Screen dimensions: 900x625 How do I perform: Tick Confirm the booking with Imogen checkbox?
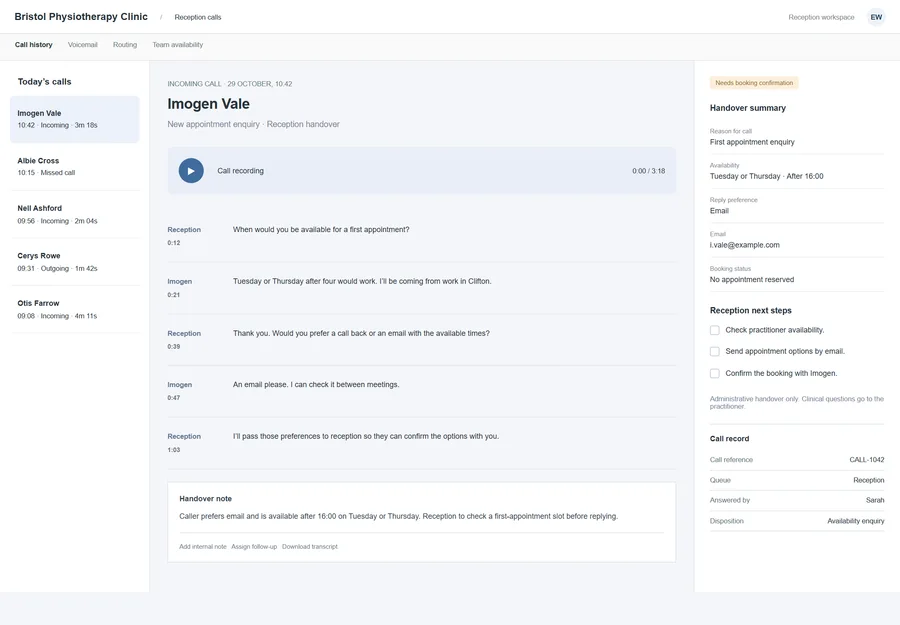pyautogui.click(x=715, y=374)
